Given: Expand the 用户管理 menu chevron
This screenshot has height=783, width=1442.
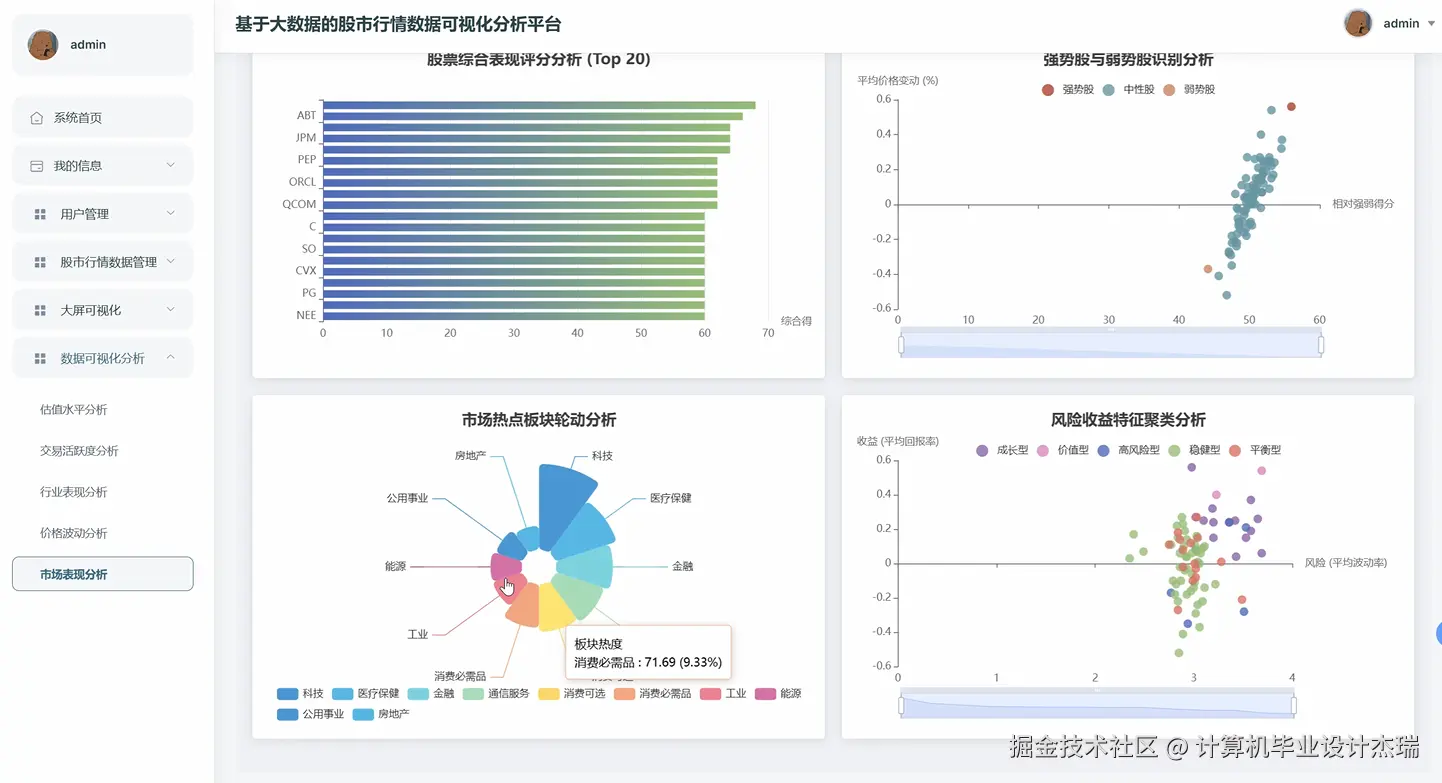Looking at the screenshot, I should coord(170,213).
